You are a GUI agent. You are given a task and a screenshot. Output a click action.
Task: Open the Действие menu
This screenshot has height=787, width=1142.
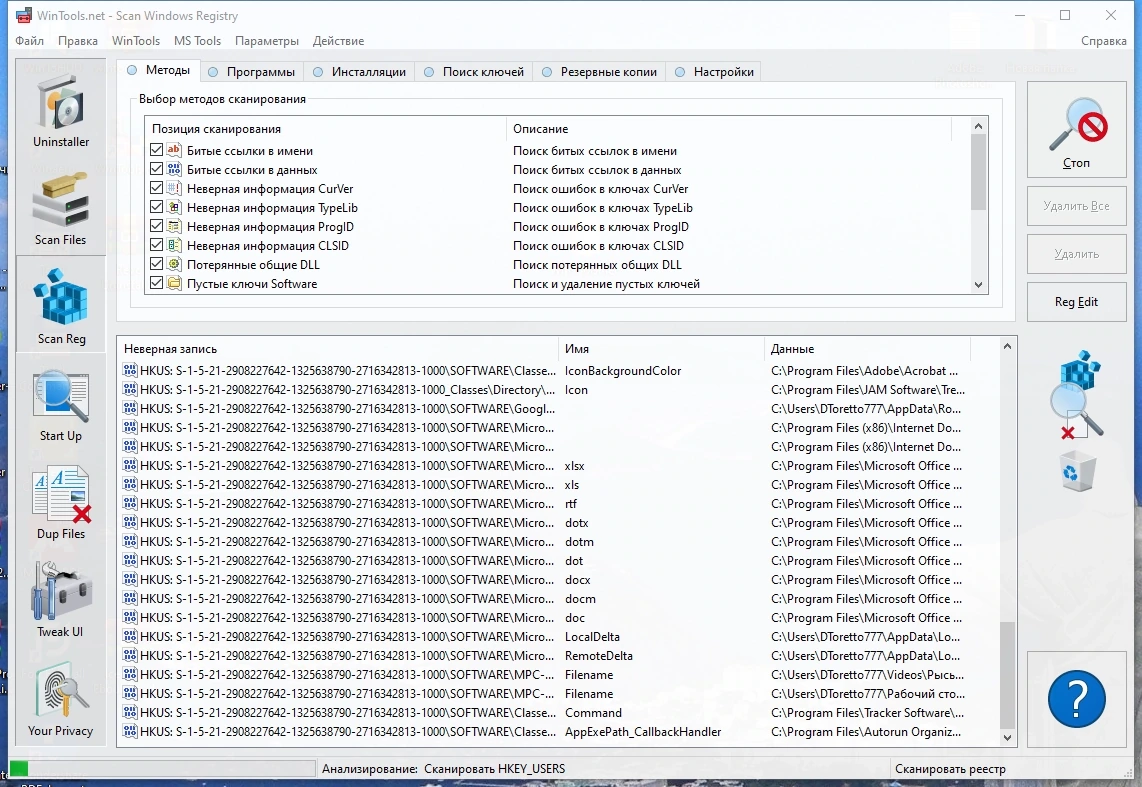338,41
